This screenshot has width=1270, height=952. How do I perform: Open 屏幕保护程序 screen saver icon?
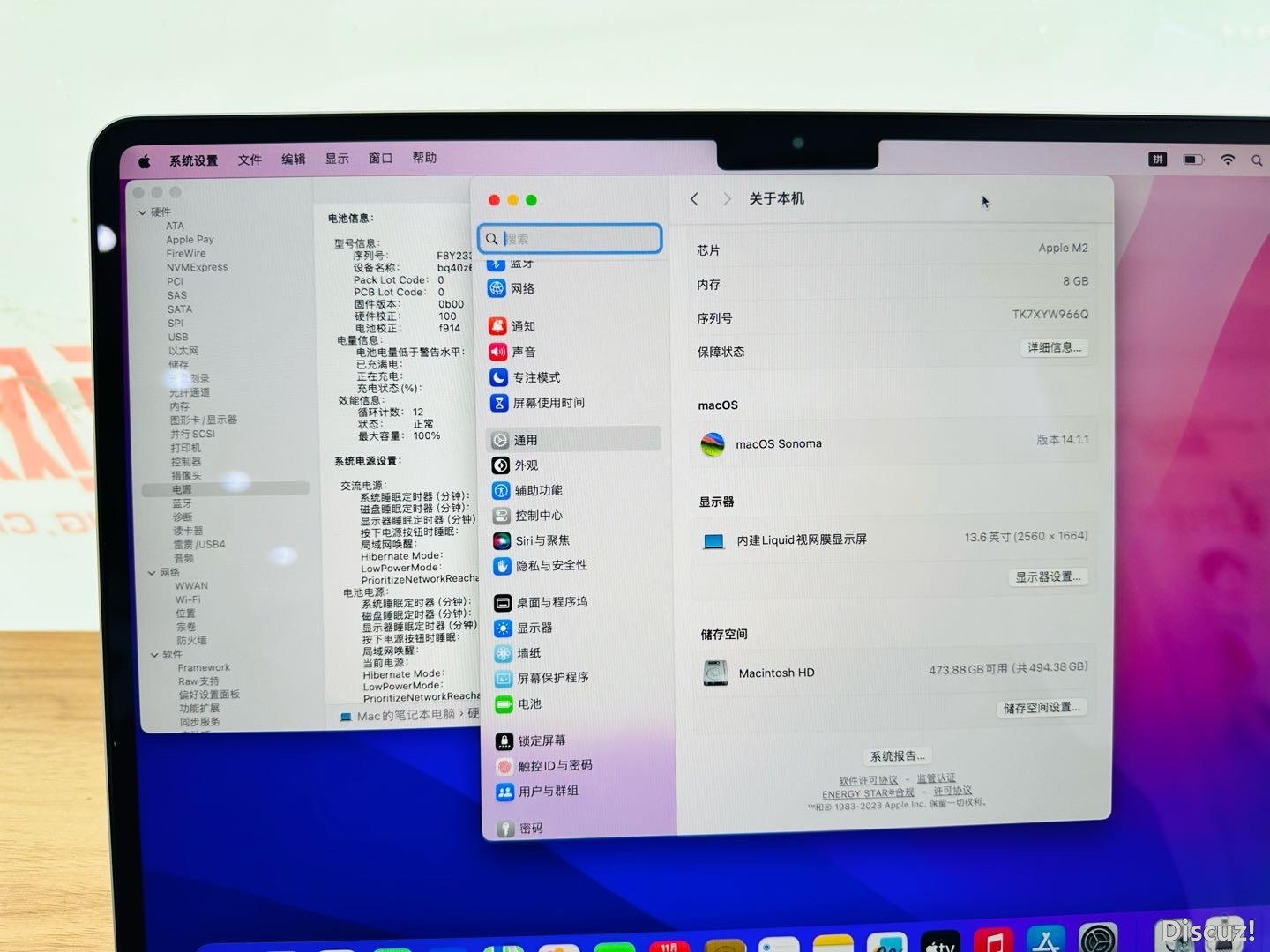point(504,679)
